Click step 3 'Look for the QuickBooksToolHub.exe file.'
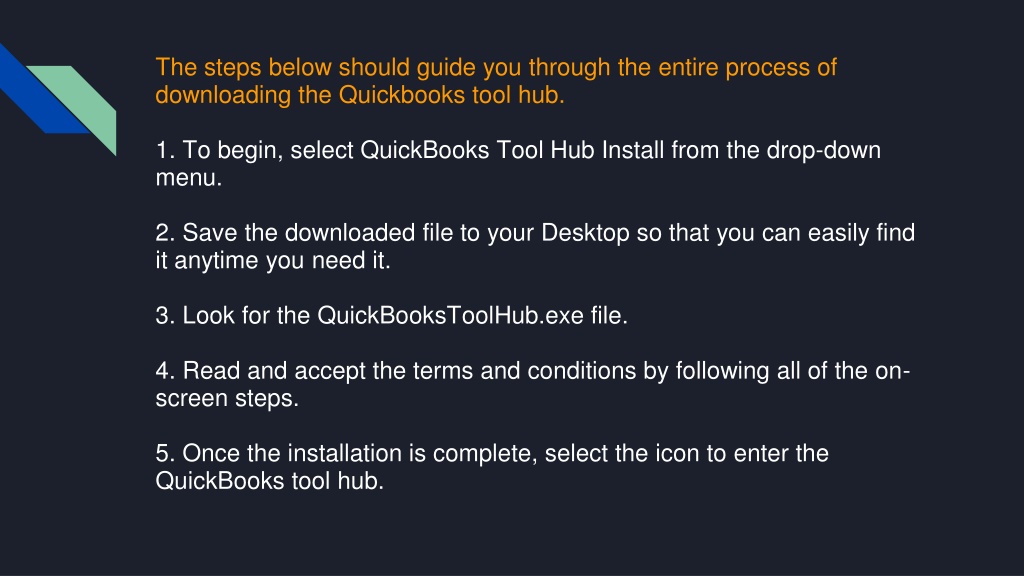 pyautogui.click(x=392, y=315)
